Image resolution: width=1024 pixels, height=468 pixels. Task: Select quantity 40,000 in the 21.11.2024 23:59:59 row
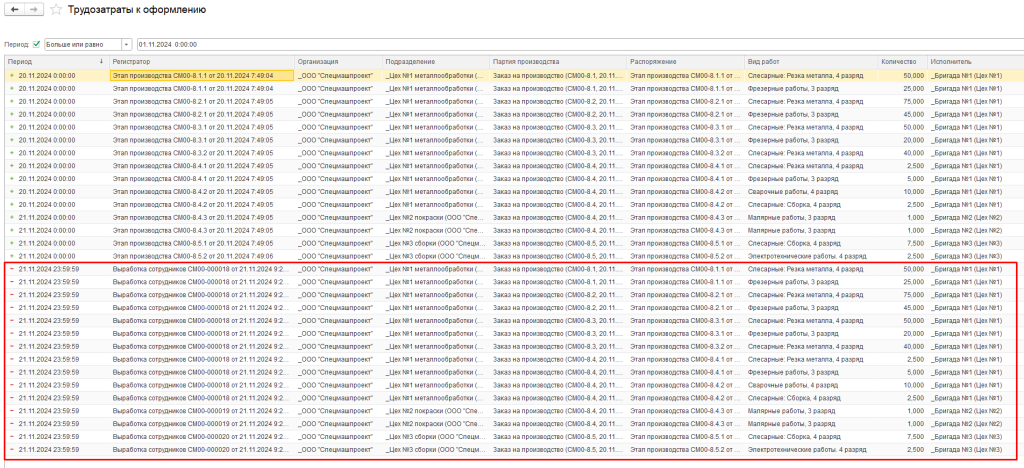tap(902, 346)
